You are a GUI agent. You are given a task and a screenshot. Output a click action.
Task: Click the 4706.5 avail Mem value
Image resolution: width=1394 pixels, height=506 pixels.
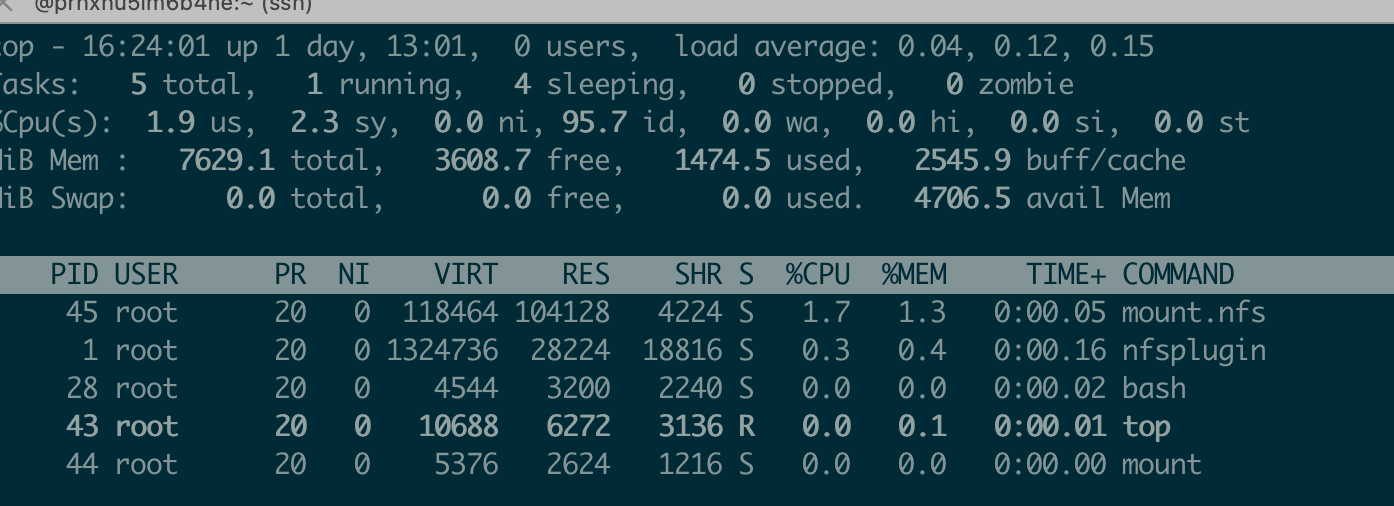pos(962,198)
